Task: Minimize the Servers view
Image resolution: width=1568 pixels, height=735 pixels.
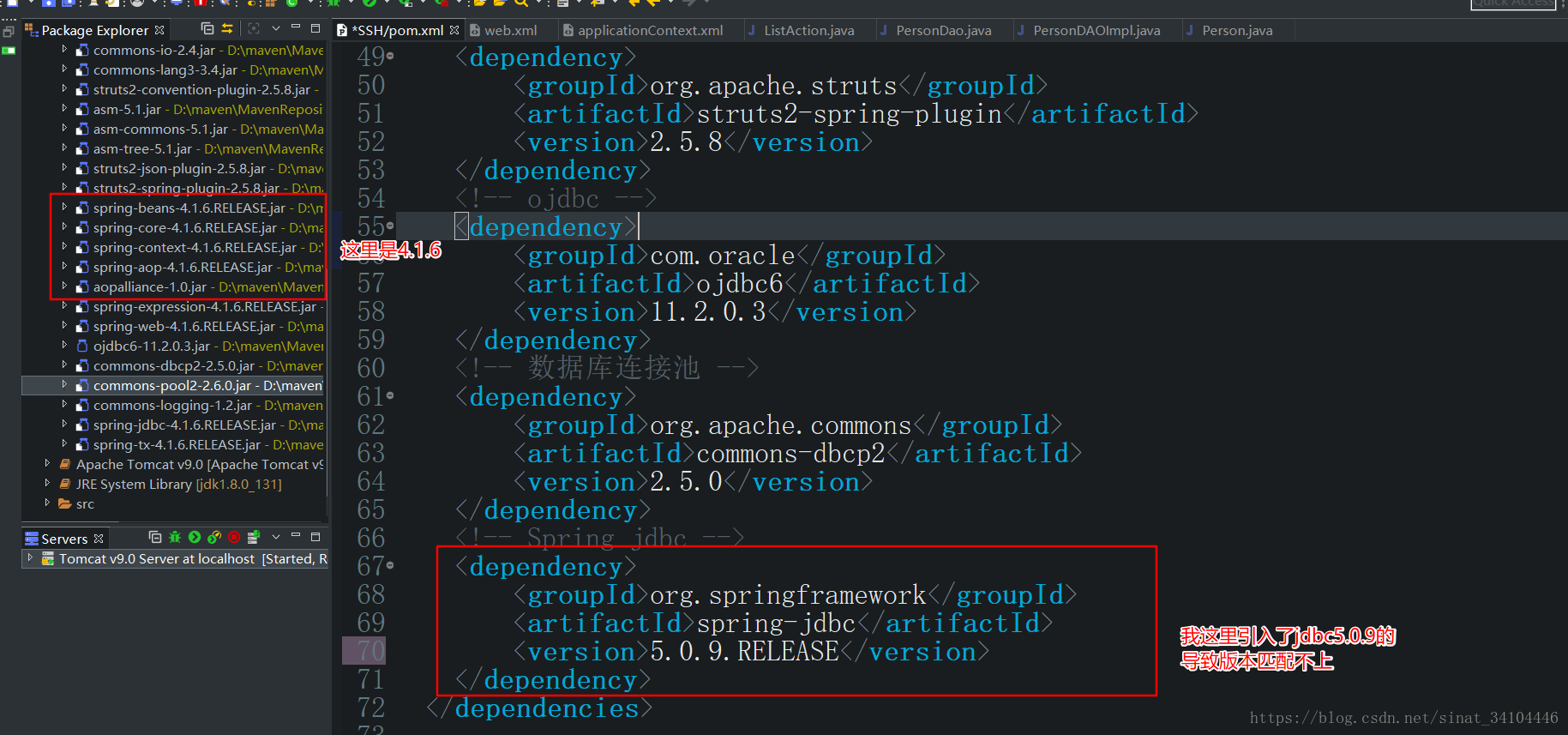Action: [296, 536]
